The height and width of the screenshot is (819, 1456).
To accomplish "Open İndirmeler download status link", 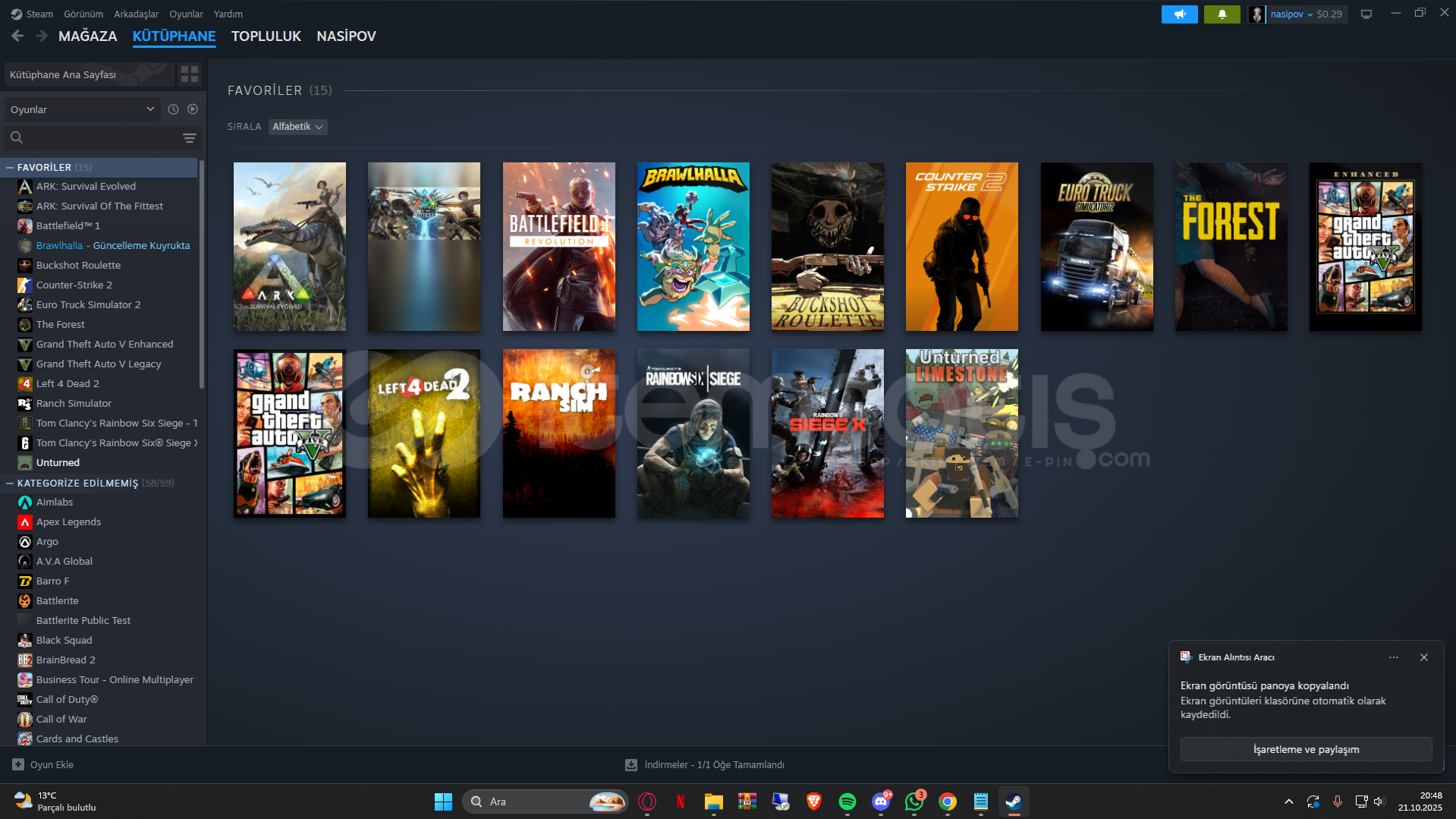I will point(713,764).
